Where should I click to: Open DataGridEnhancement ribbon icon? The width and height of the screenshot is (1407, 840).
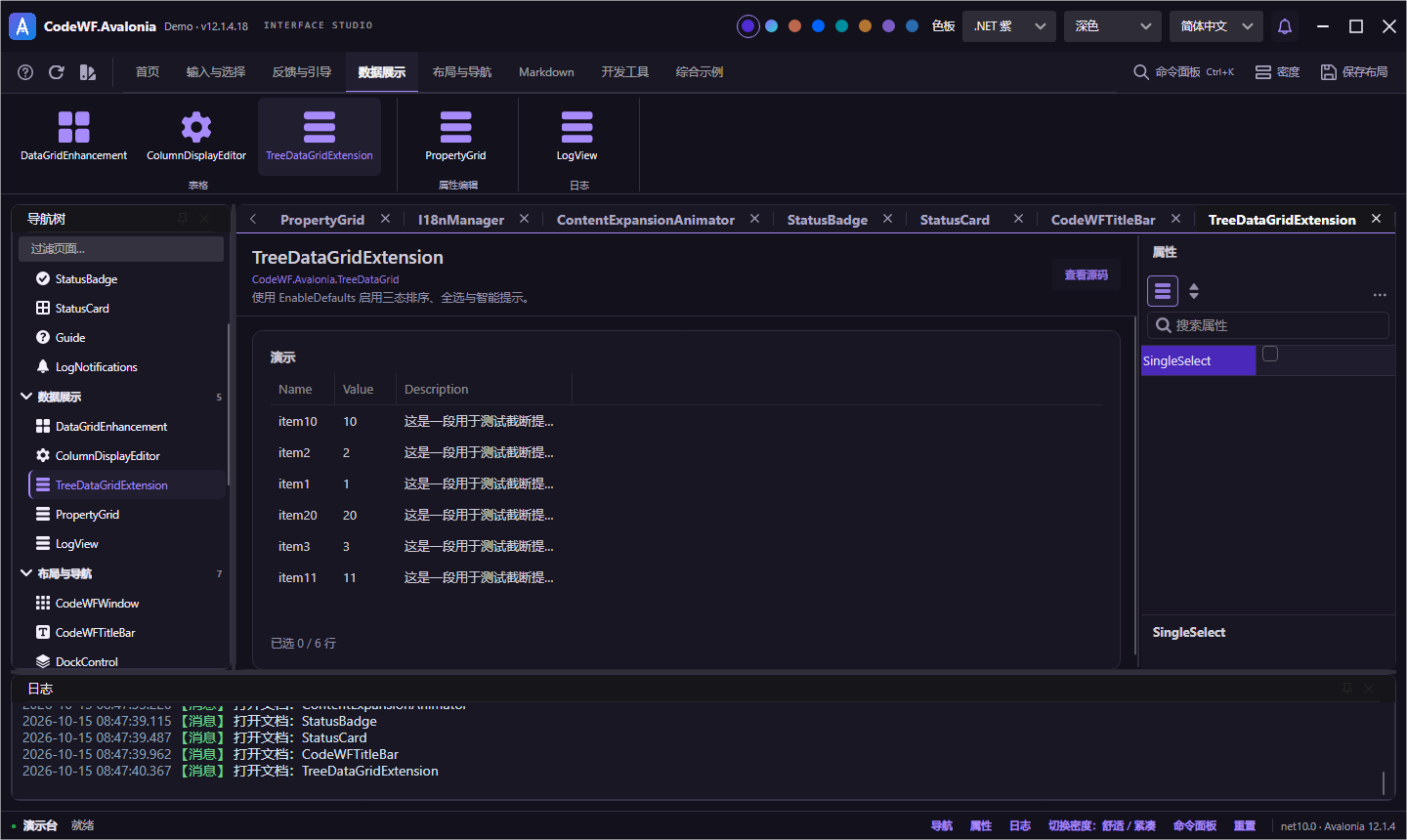pos(74,137)
